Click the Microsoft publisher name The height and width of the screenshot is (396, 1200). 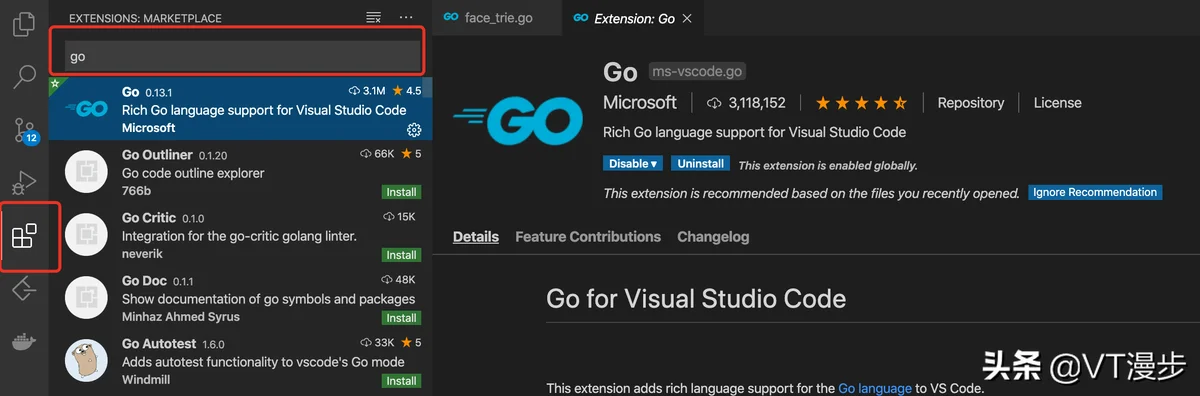(x=640, y=103)
